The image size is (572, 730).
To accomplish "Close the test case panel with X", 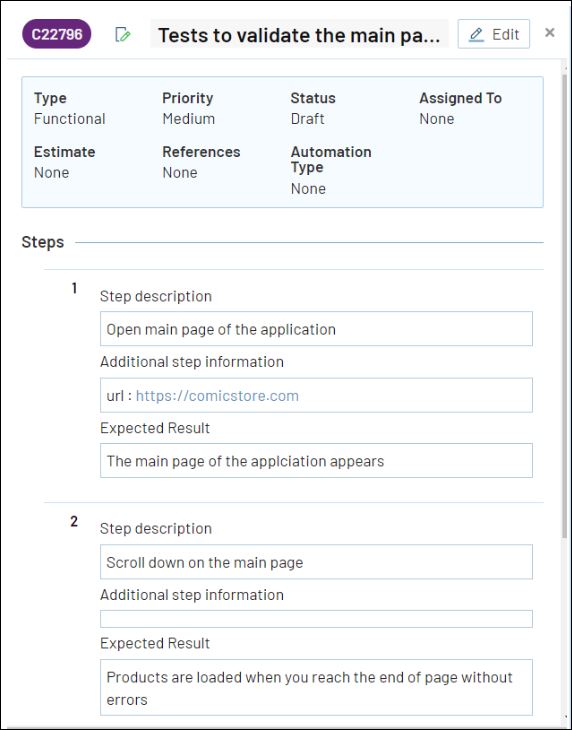I will pyautogui.click(x=550, y=32).
